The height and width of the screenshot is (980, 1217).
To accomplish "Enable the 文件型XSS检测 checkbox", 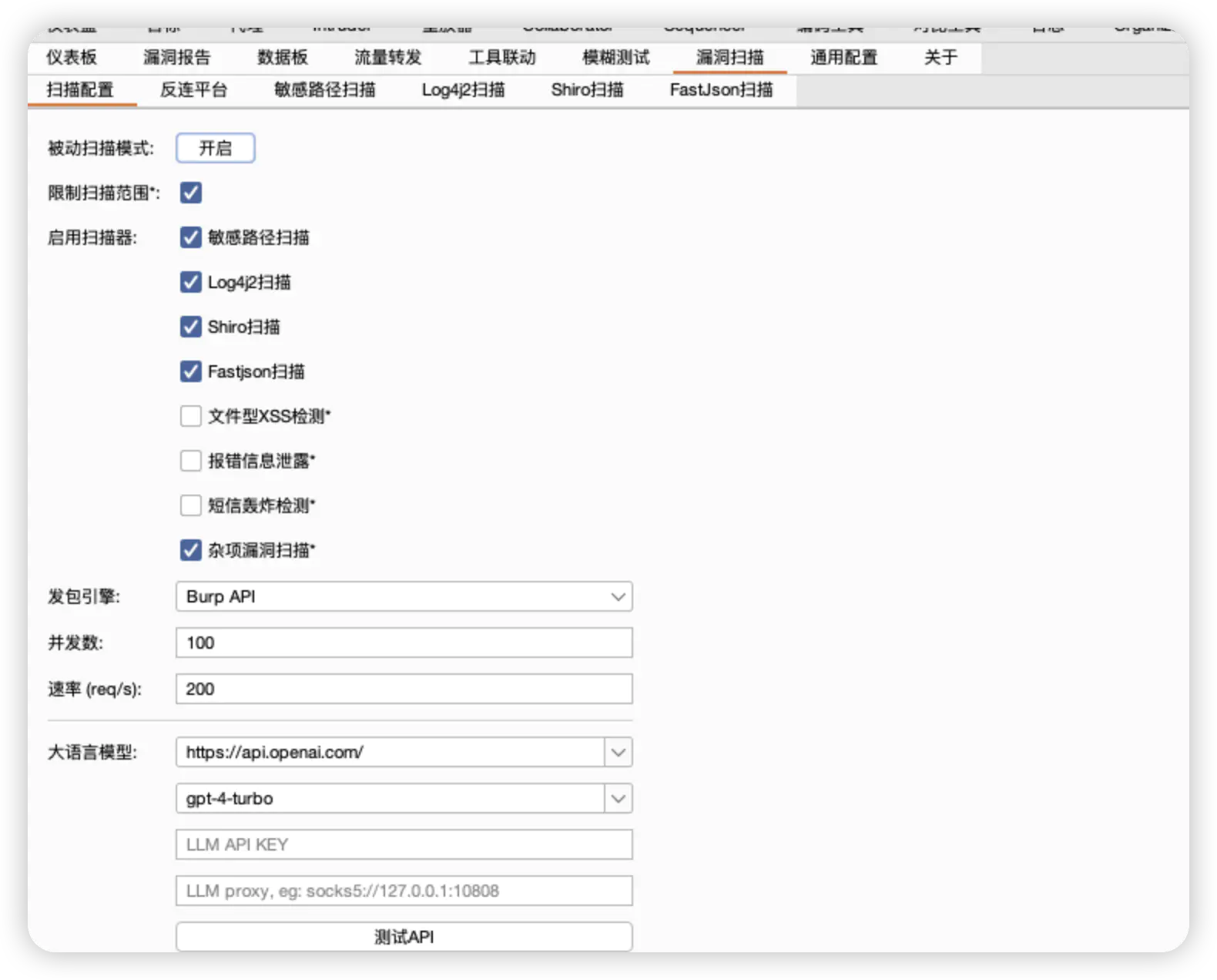I will (191, 416).
